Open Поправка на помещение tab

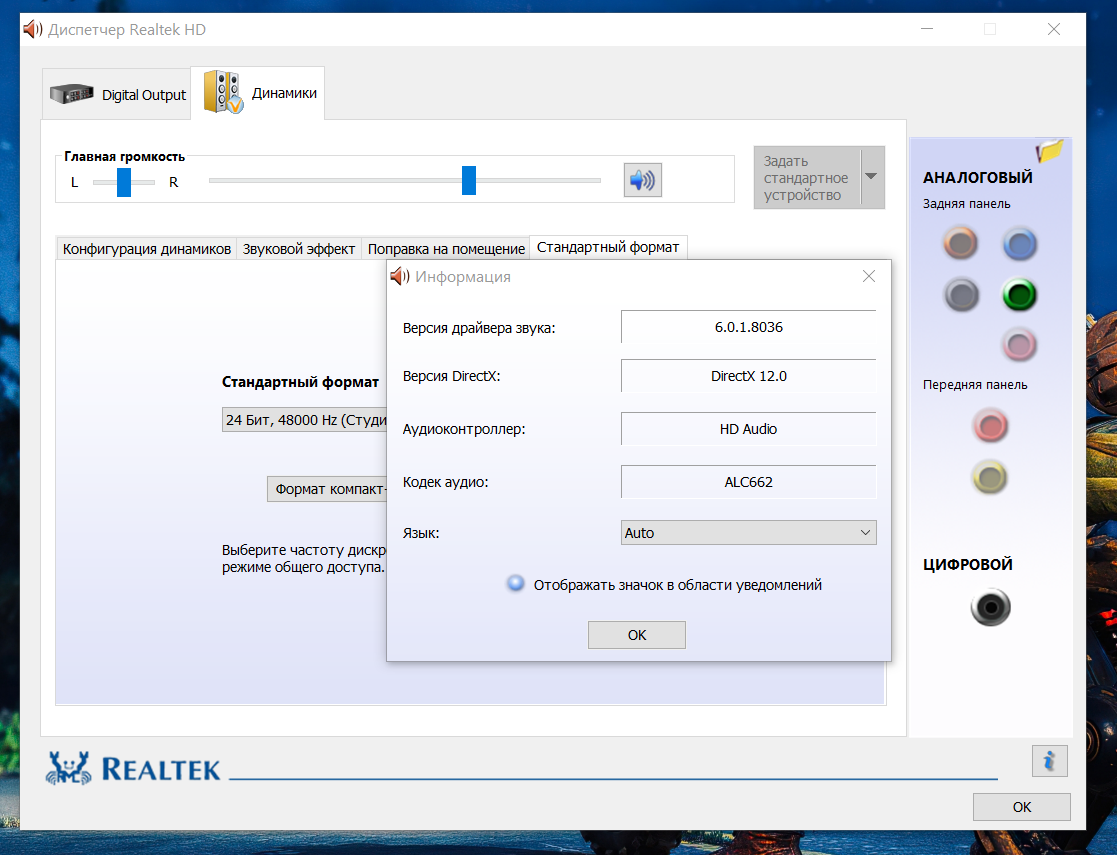[446, 249]
